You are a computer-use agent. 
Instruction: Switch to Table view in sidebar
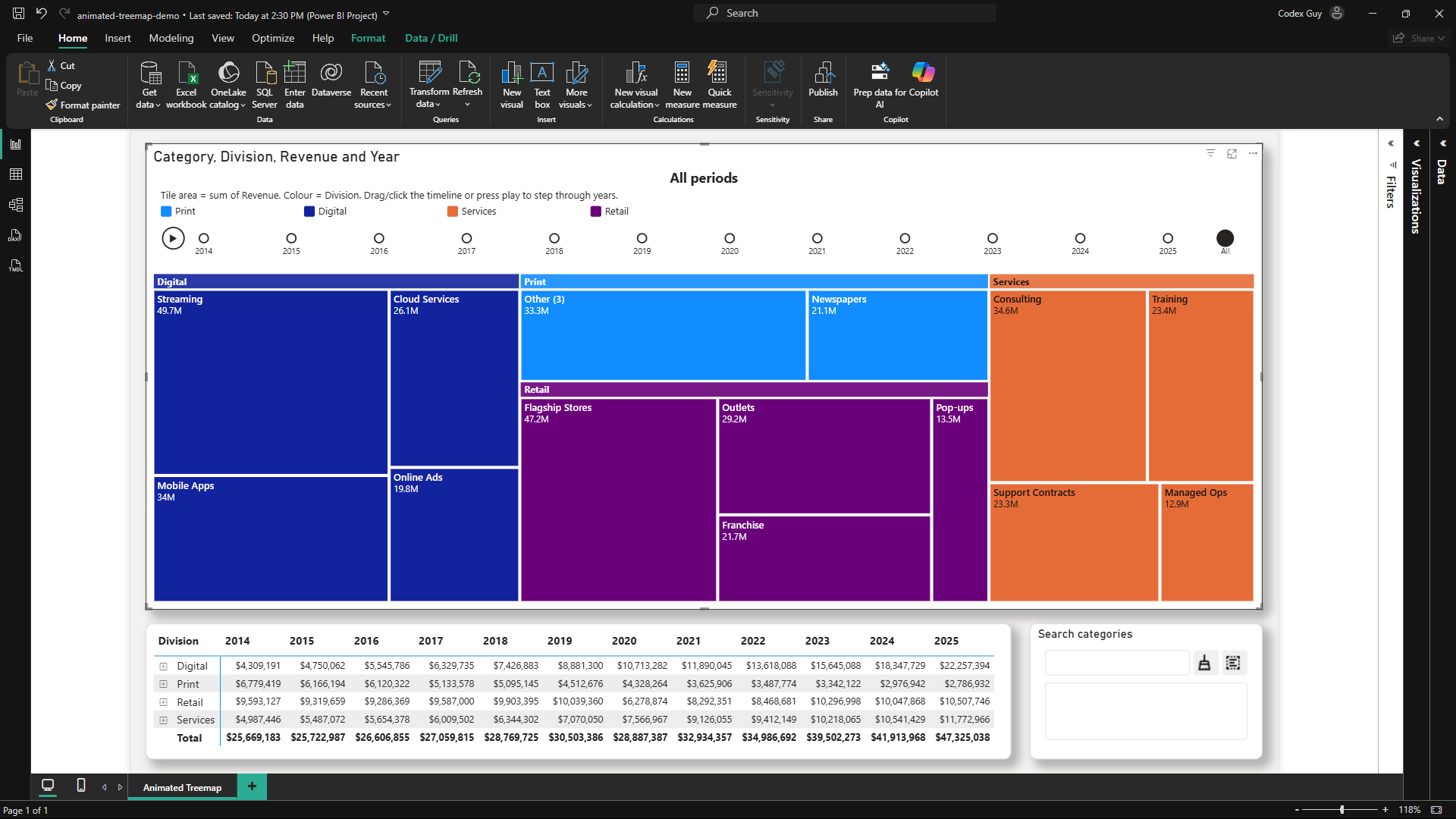pyautogui.click(x=16, y=174)
